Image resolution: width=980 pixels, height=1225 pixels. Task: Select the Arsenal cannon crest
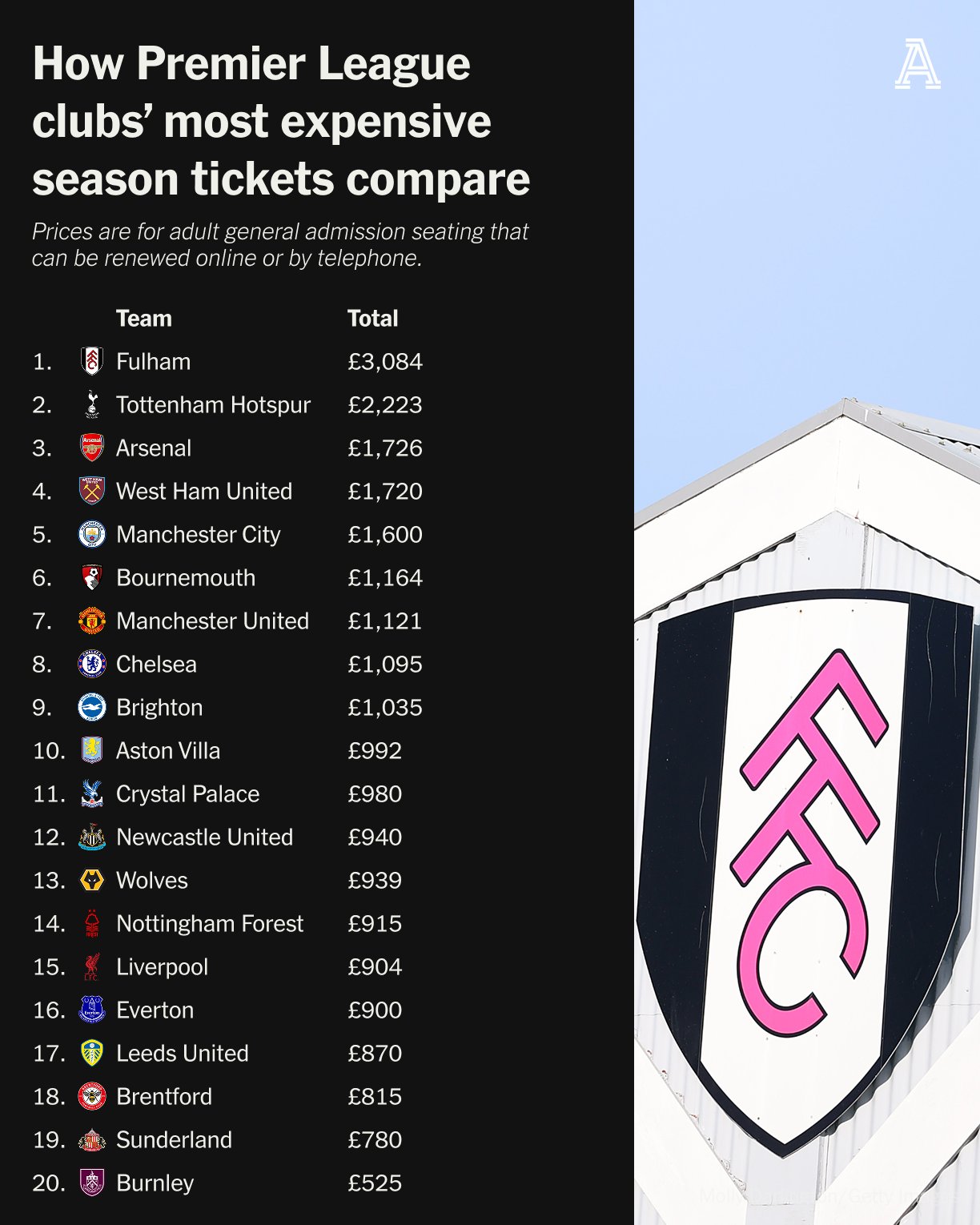[x=92, y=448]
